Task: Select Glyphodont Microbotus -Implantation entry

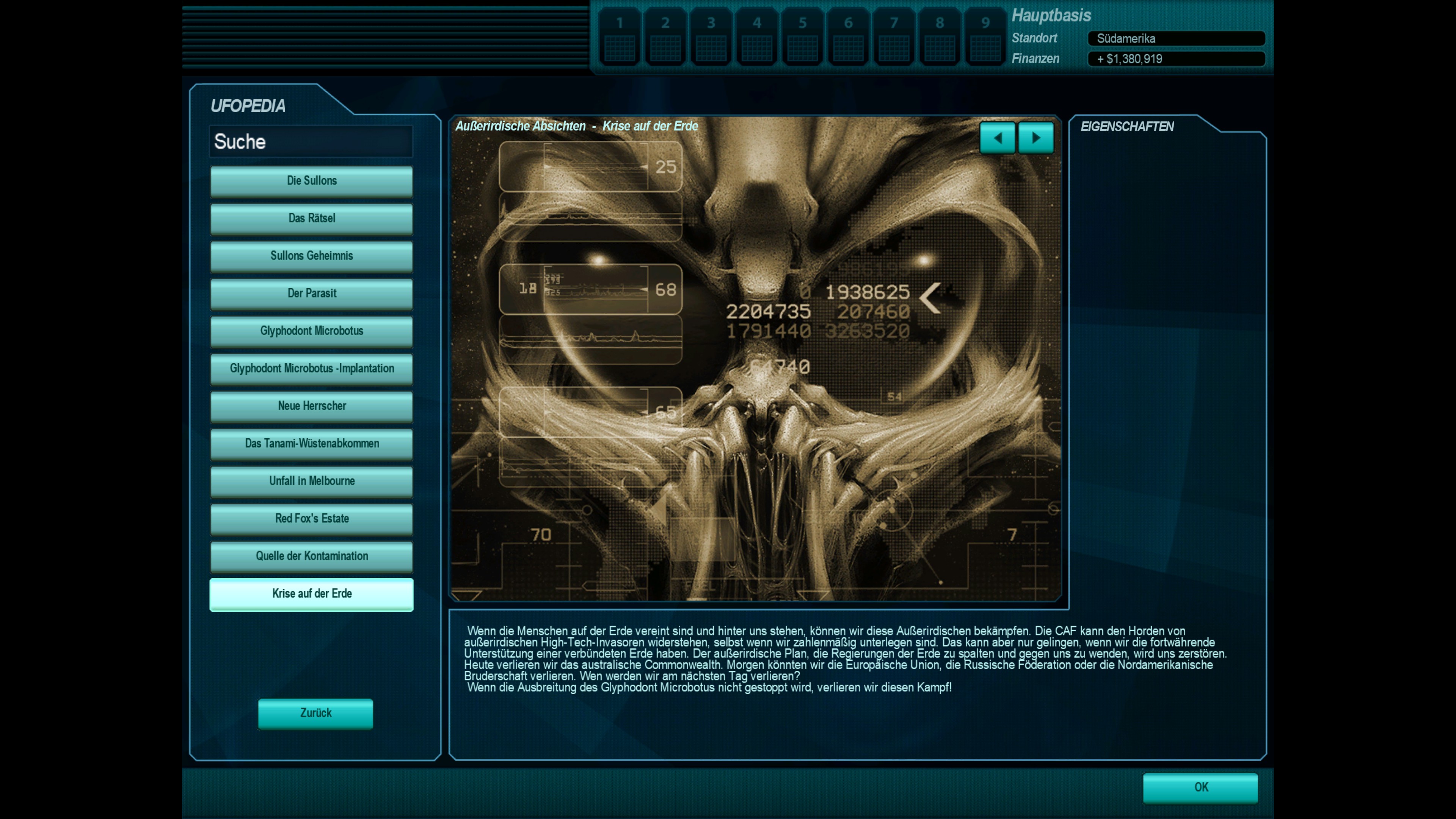Action: (x=311, y=369)
